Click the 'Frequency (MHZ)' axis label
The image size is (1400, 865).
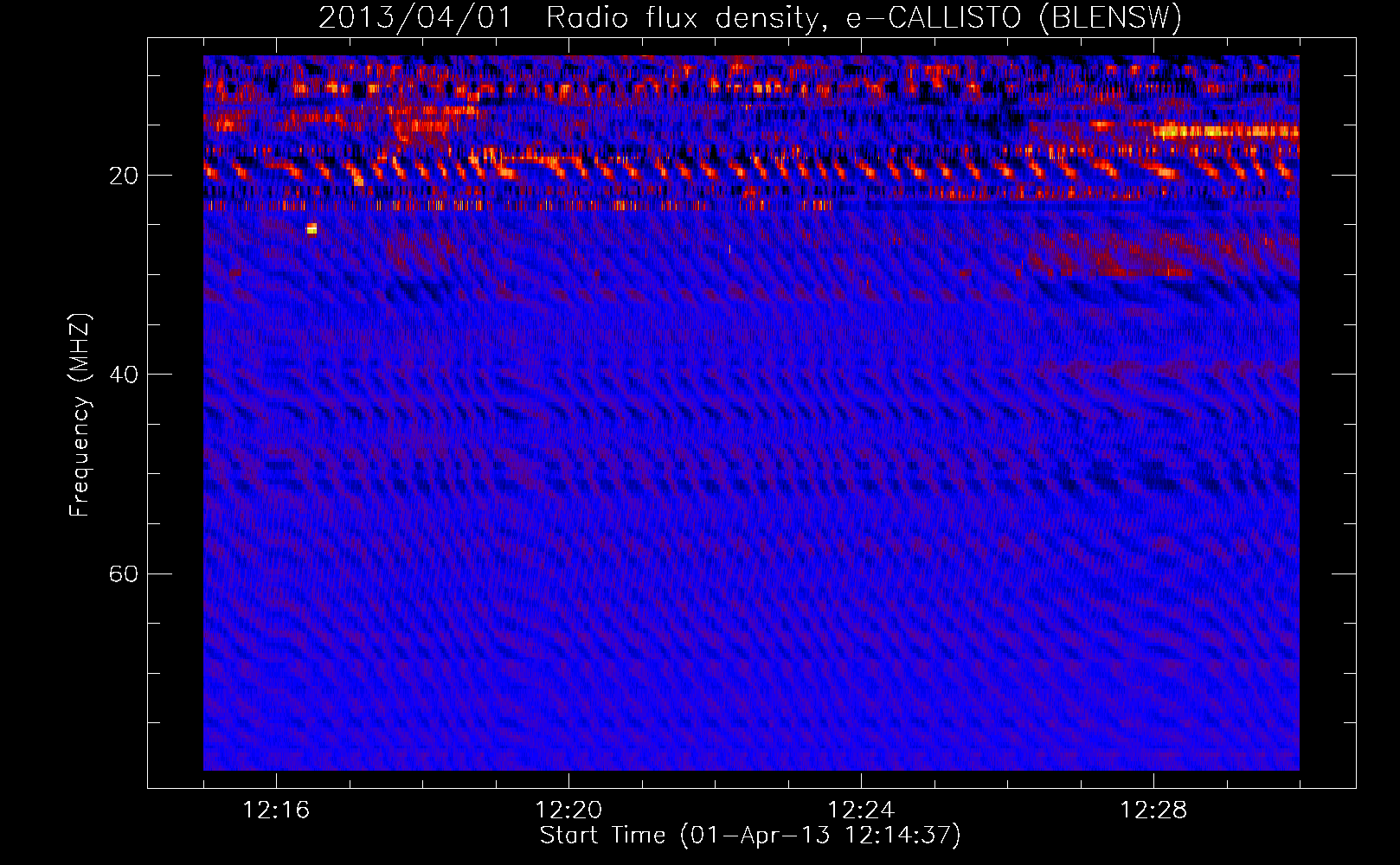pos(79,415)
